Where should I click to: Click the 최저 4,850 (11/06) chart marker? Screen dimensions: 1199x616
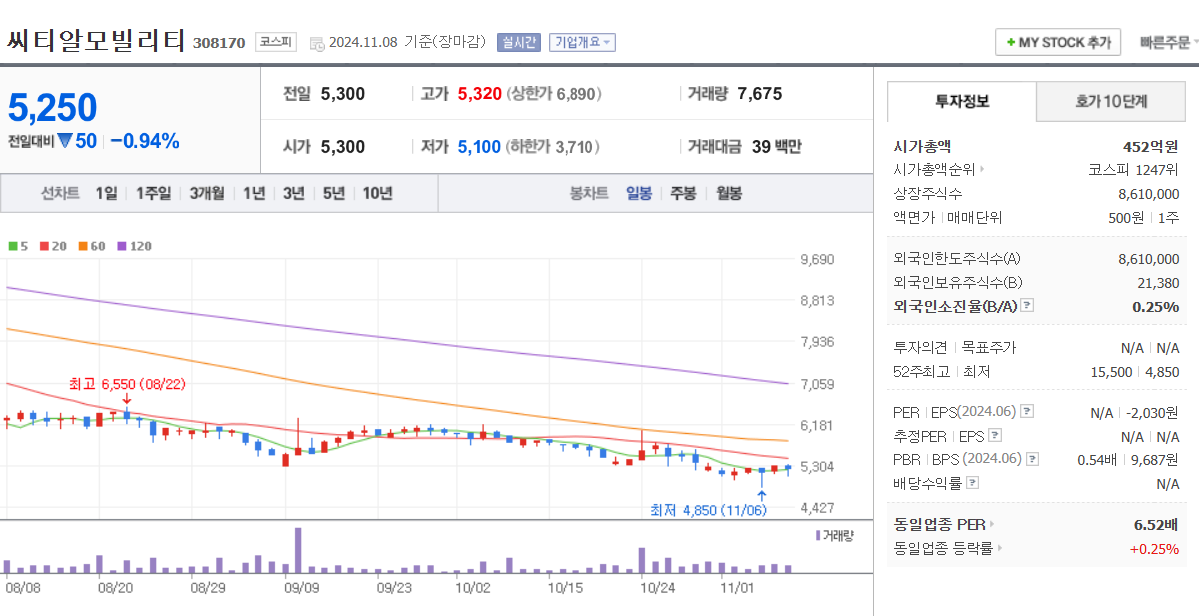708,510
